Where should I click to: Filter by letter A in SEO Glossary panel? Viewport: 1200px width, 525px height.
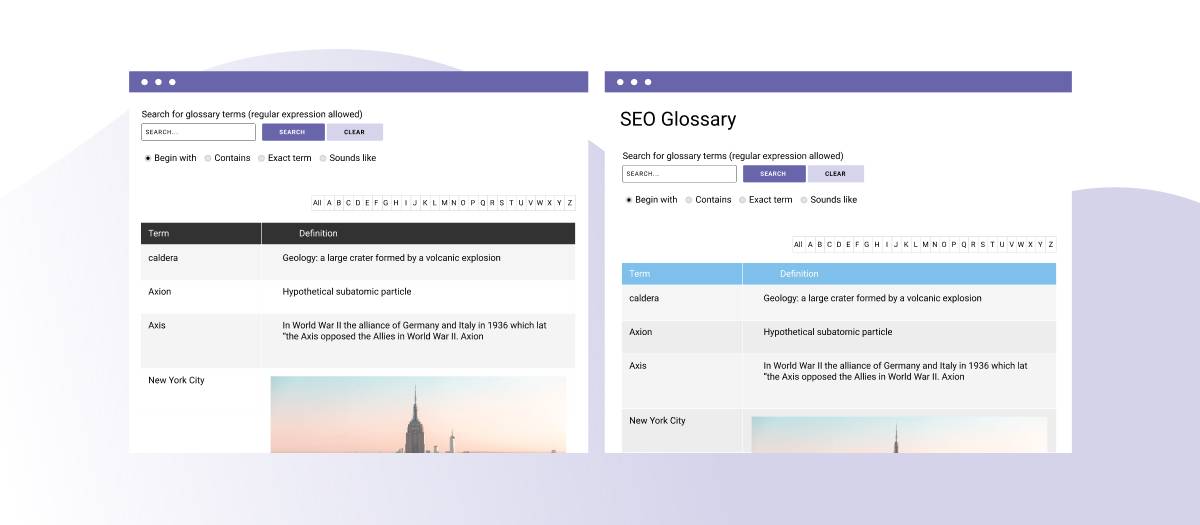pos(811,244)
